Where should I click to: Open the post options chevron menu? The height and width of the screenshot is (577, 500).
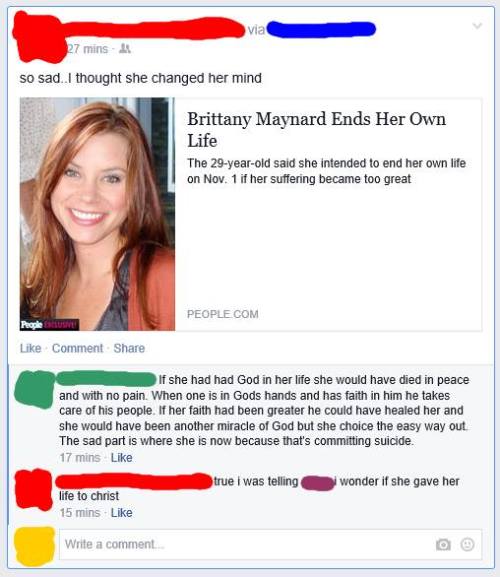(x=477, y=26)
